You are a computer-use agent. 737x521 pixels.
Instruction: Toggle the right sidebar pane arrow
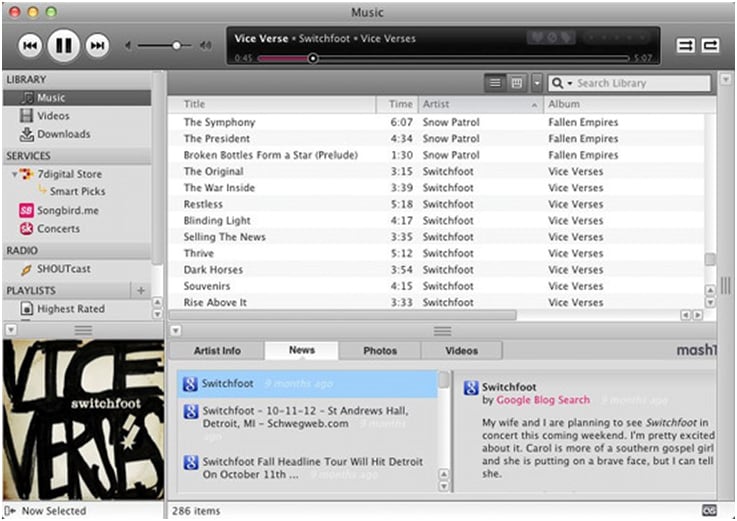[726, 79]
